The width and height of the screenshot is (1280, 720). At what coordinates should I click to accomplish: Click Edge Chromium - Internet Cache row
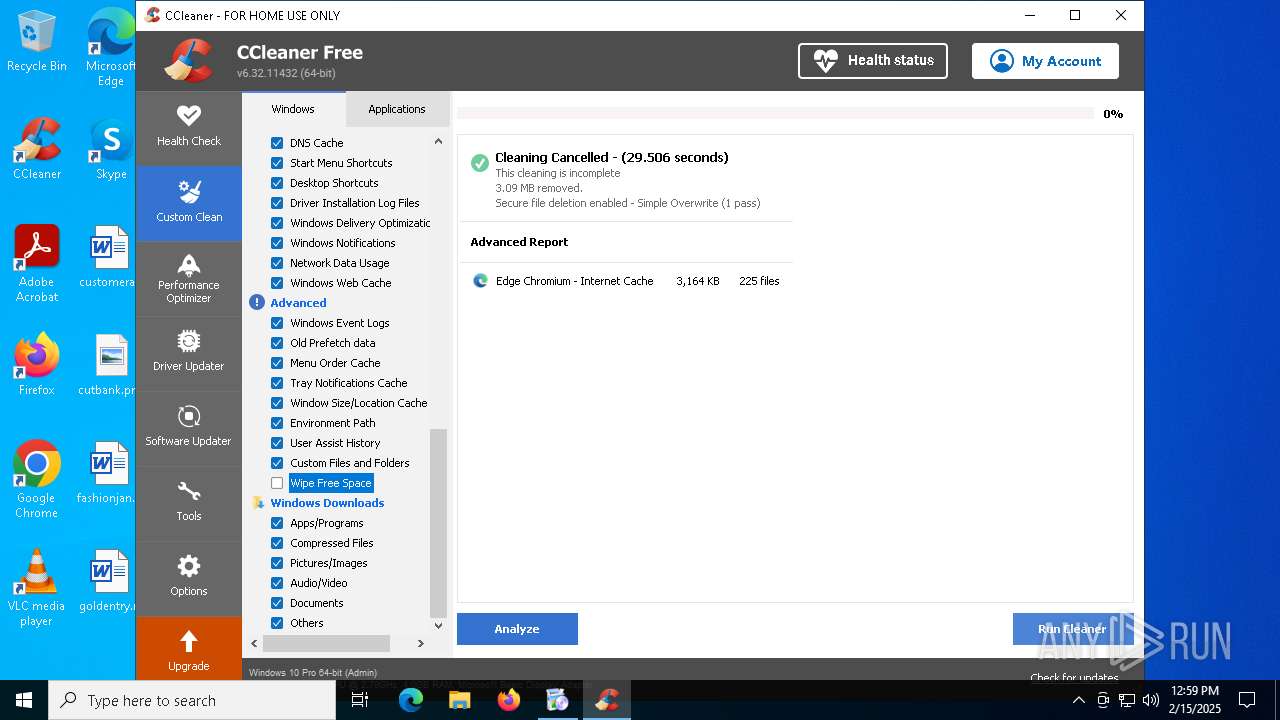[626, 281]
